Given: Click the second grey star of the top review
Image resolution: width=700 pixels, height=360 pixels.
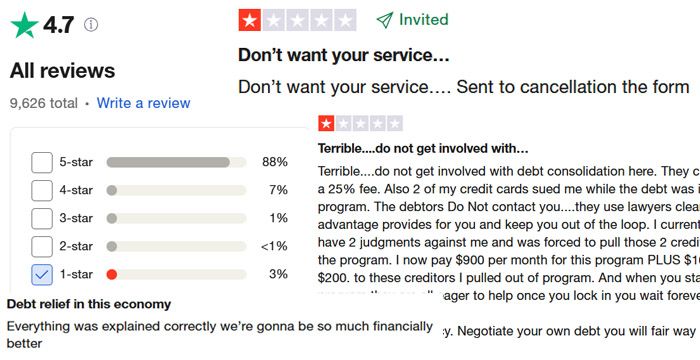Looking at the screenshot, I should point(273,20).
